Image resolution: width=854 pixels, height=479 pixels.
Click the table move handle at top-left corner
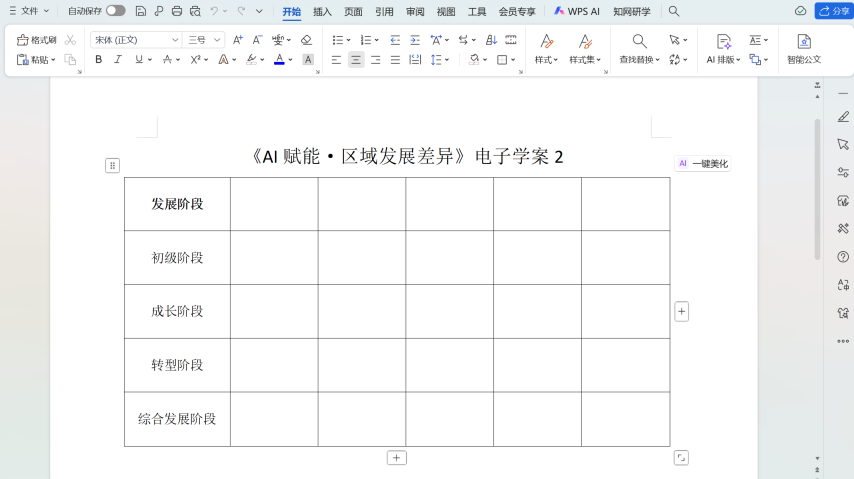pyautogui.click(x=112, y=165)
